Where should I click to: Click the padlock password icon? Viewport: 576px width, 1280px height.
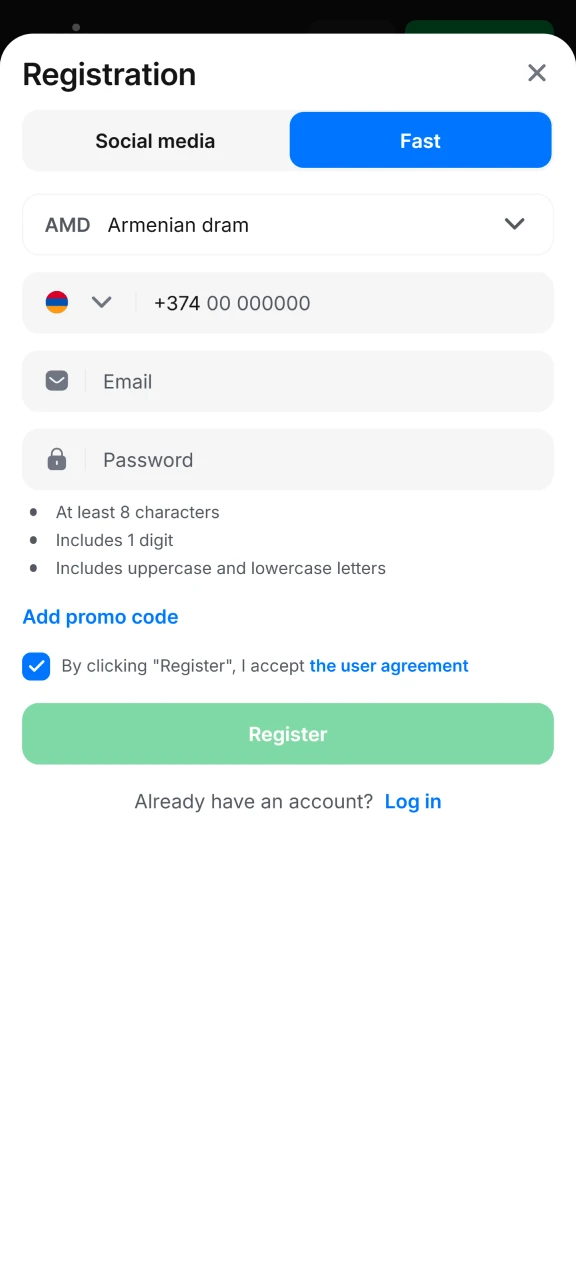pos(57,459)
